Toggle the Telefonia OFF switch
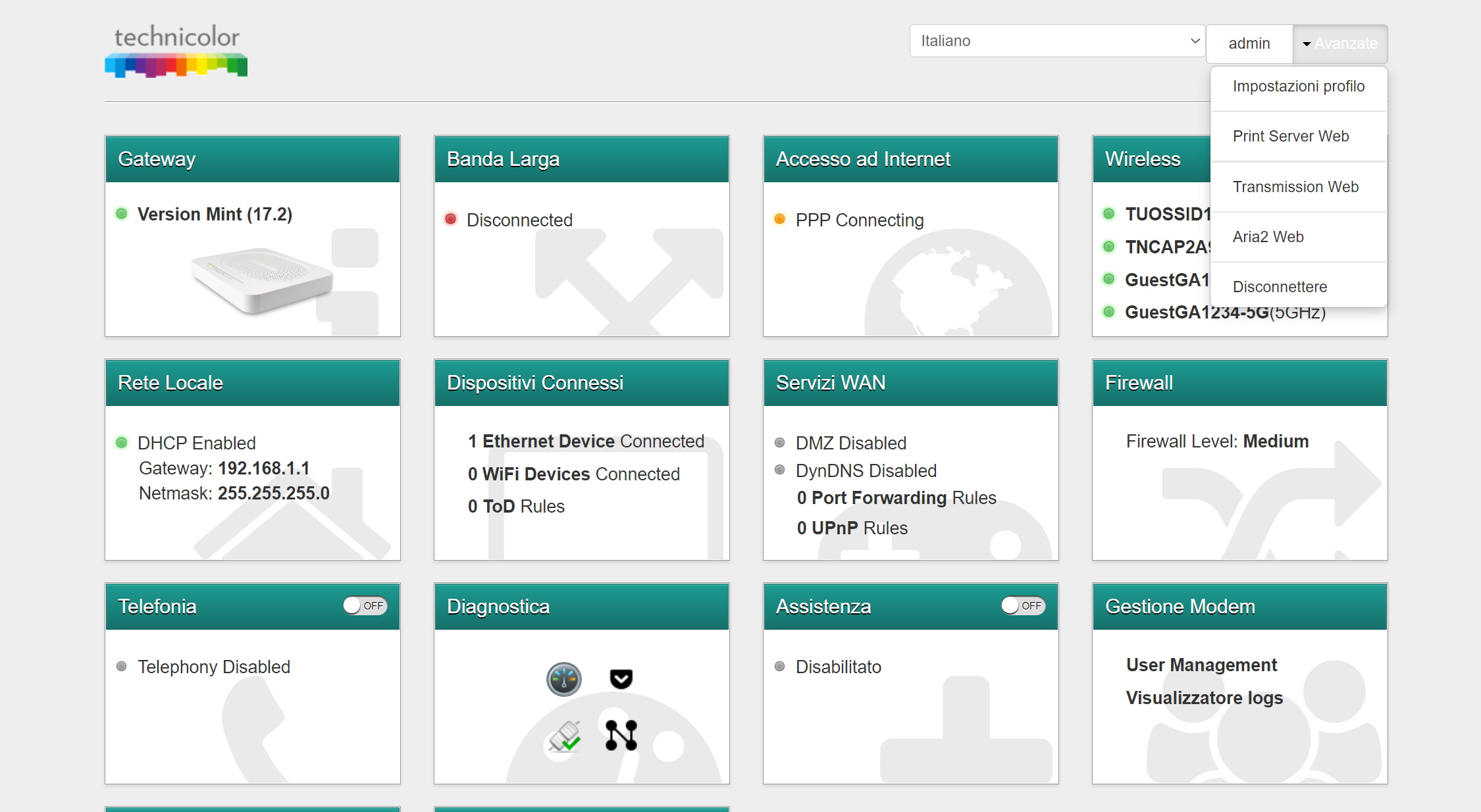The width and height of the screenshot is (1481, 812). [365, 605]
